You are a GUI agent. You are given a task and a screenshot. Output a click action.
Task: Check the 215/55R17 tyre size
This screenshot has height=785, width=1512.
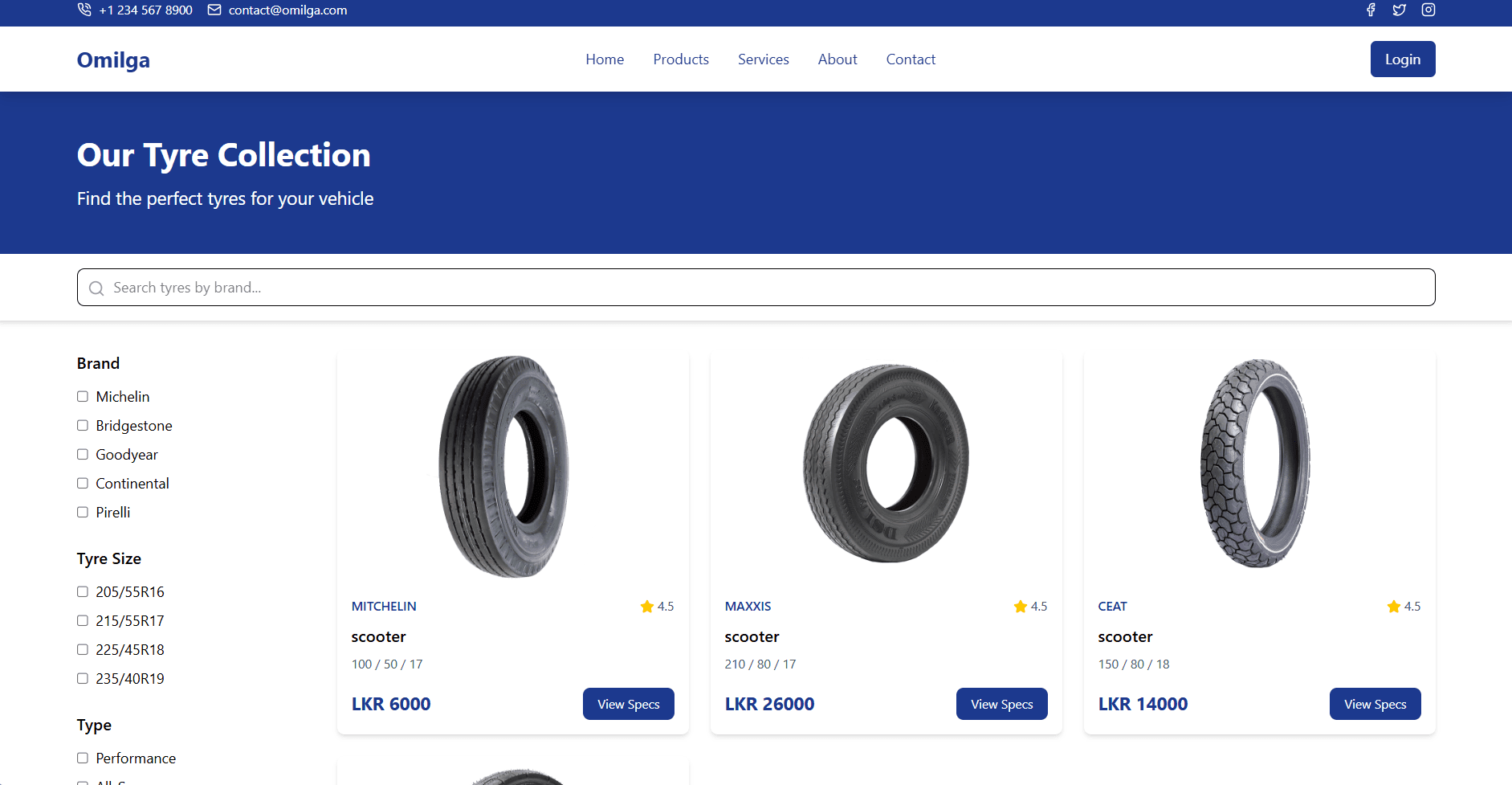click(83, 620)
